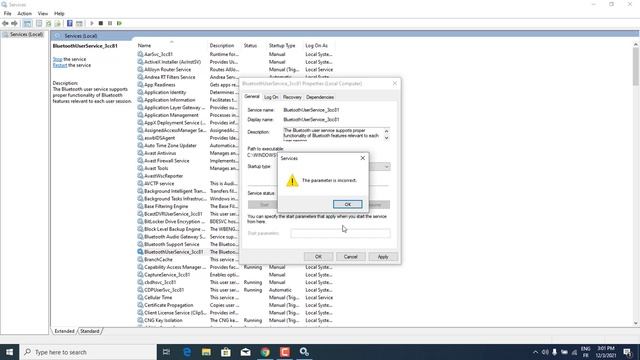The height and width of the screenshot is (360, 640).
Task: Toggle the Show/Hide Action Pane toolbar icon
Action: (79, 24)
